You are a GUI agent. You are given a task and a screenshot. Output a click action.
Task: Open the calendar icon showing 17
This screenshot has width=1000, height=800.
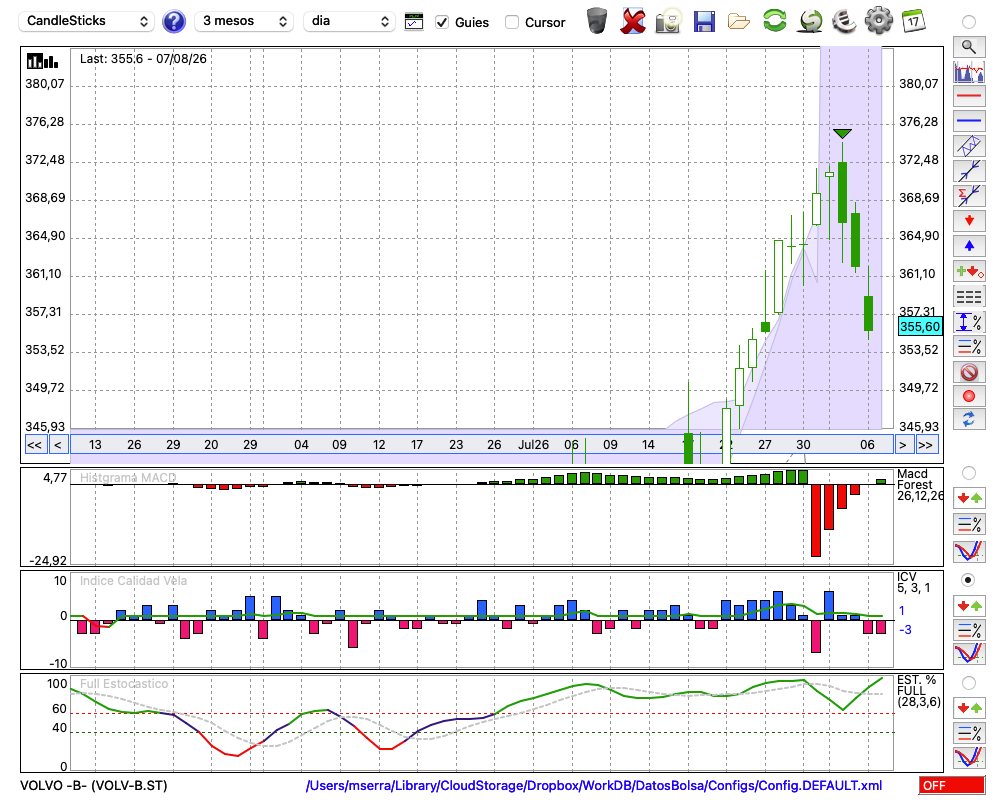(913, 20)
